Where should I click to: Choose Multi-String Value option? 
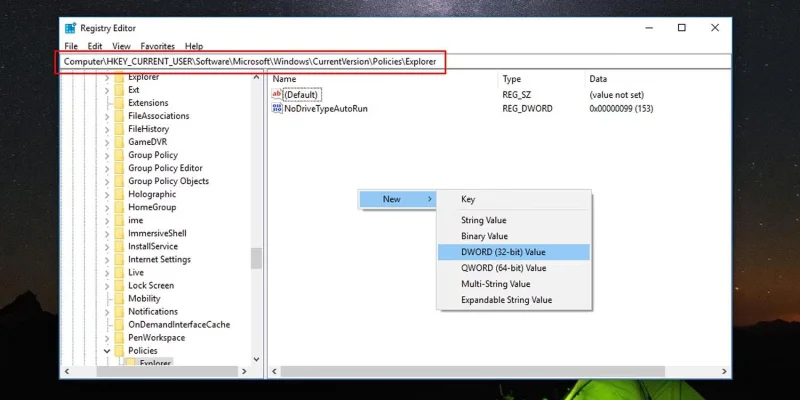point(514,284)
